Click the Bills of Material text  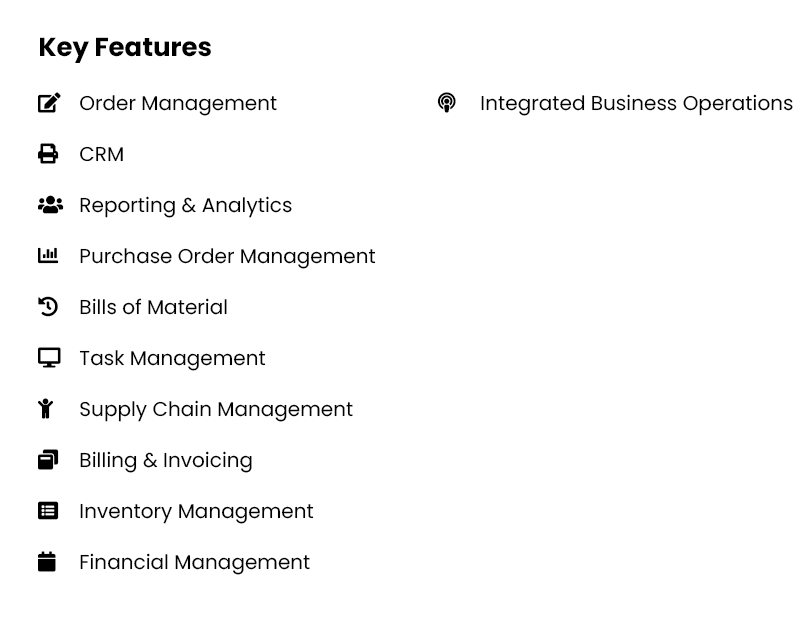tap(153, 307)
